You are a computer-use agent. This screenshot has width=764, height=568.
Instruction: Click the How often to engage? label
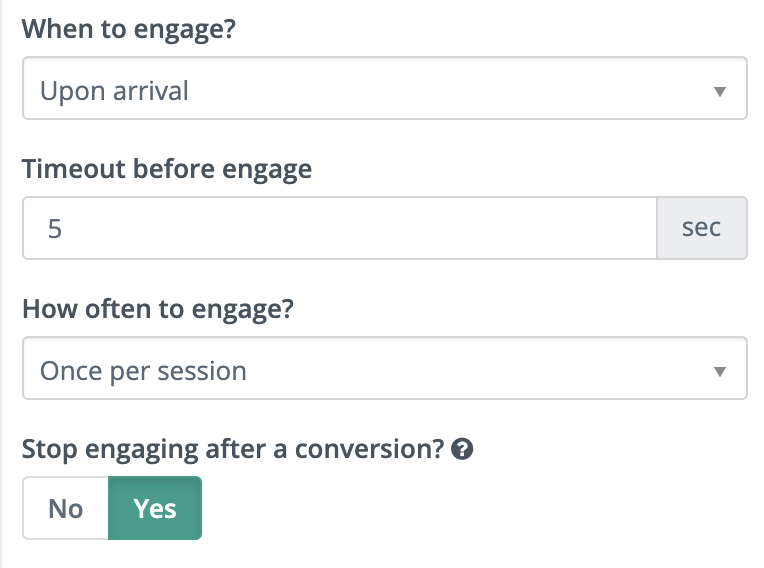pyautogui.click(x=157, y=309)
